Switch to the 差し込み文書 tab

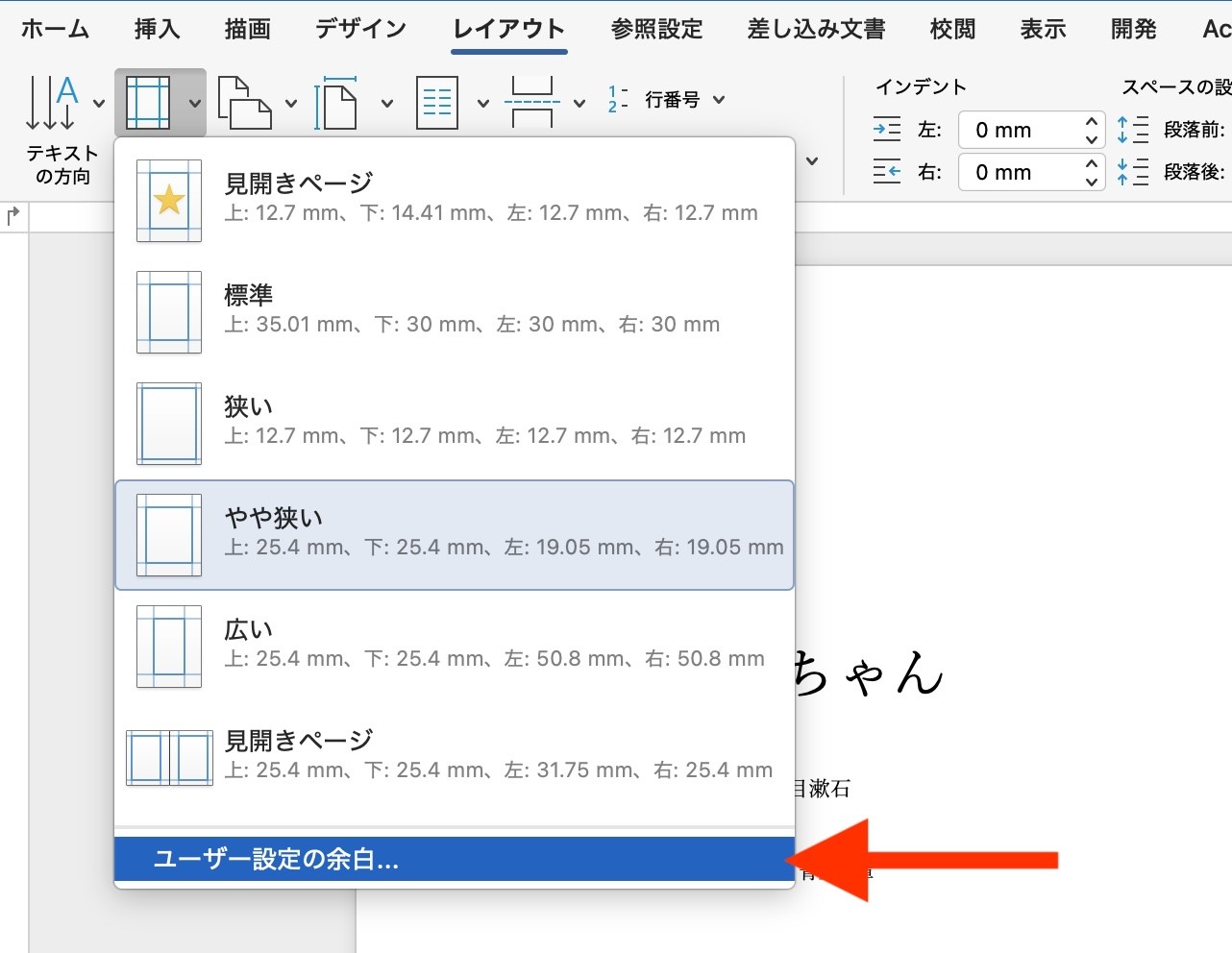[x=817, y=29]
